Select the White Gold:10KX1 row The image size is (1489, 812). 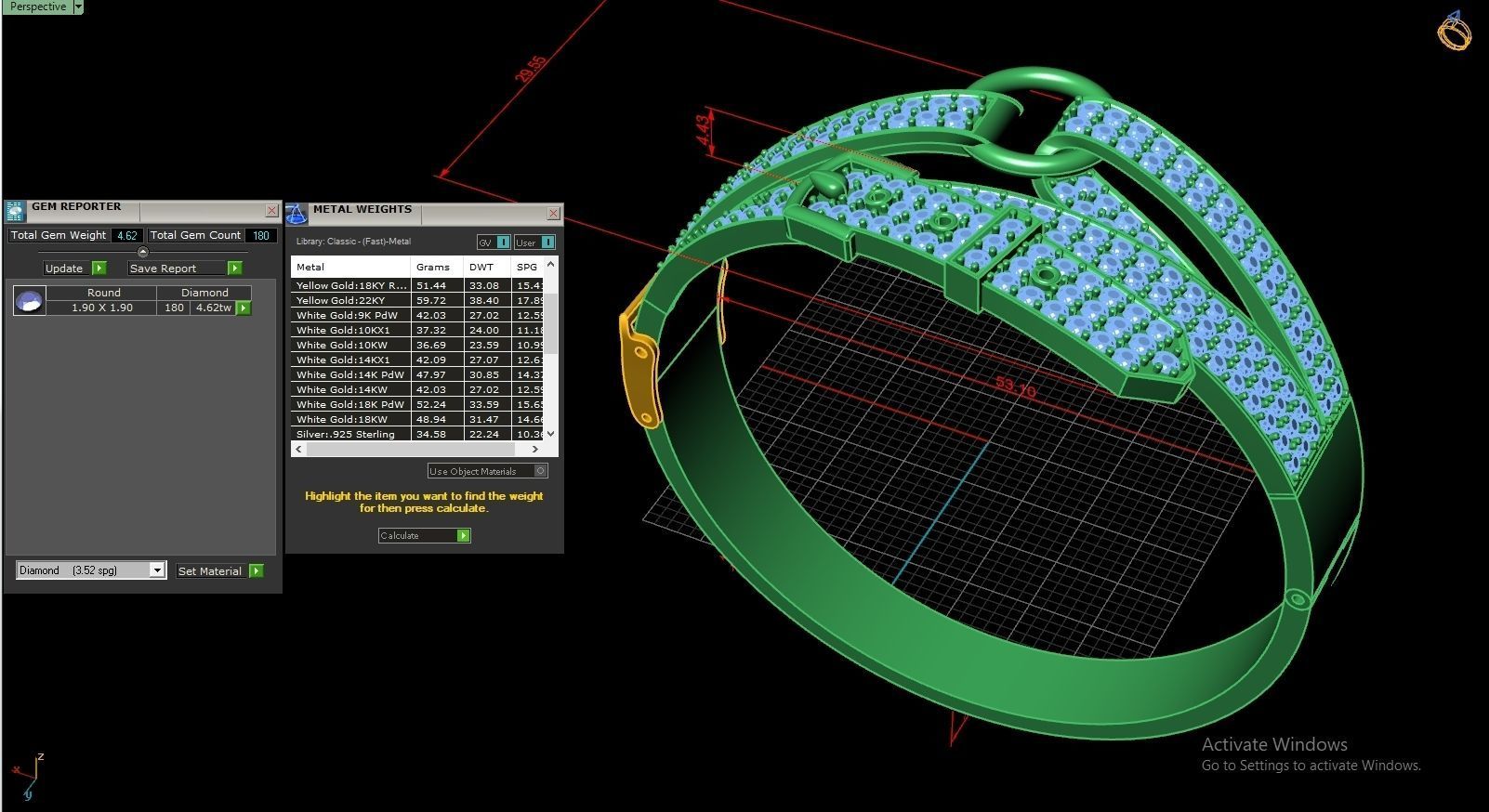pos(418,330)
